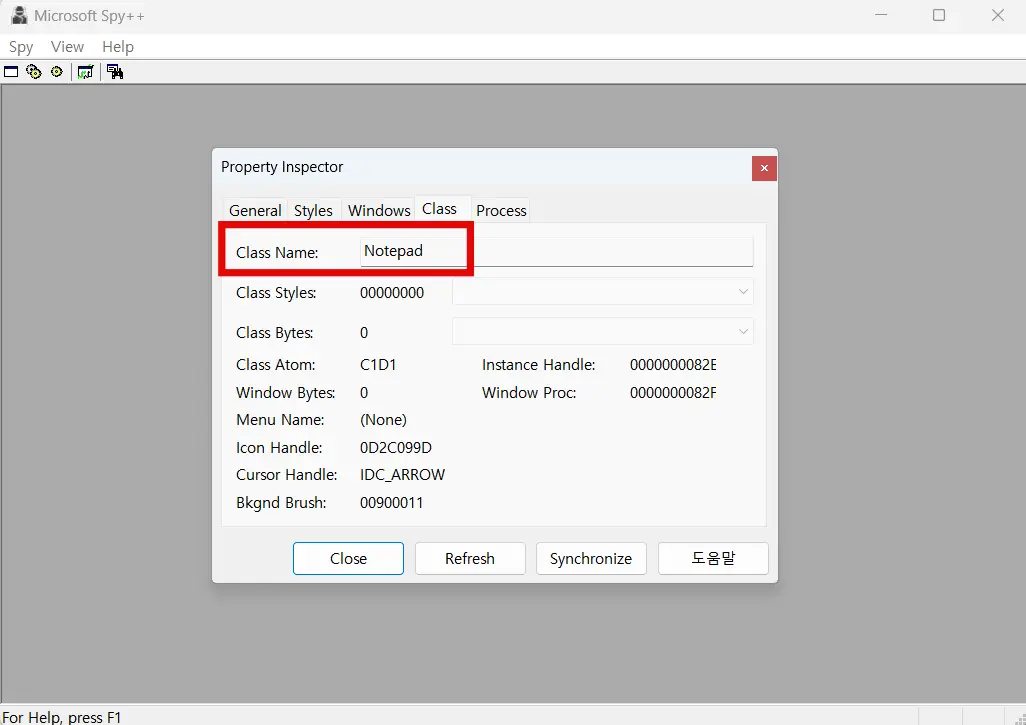Switch to the General tab
This screenshot has height=725, width=1026.
tap(255, 211)
